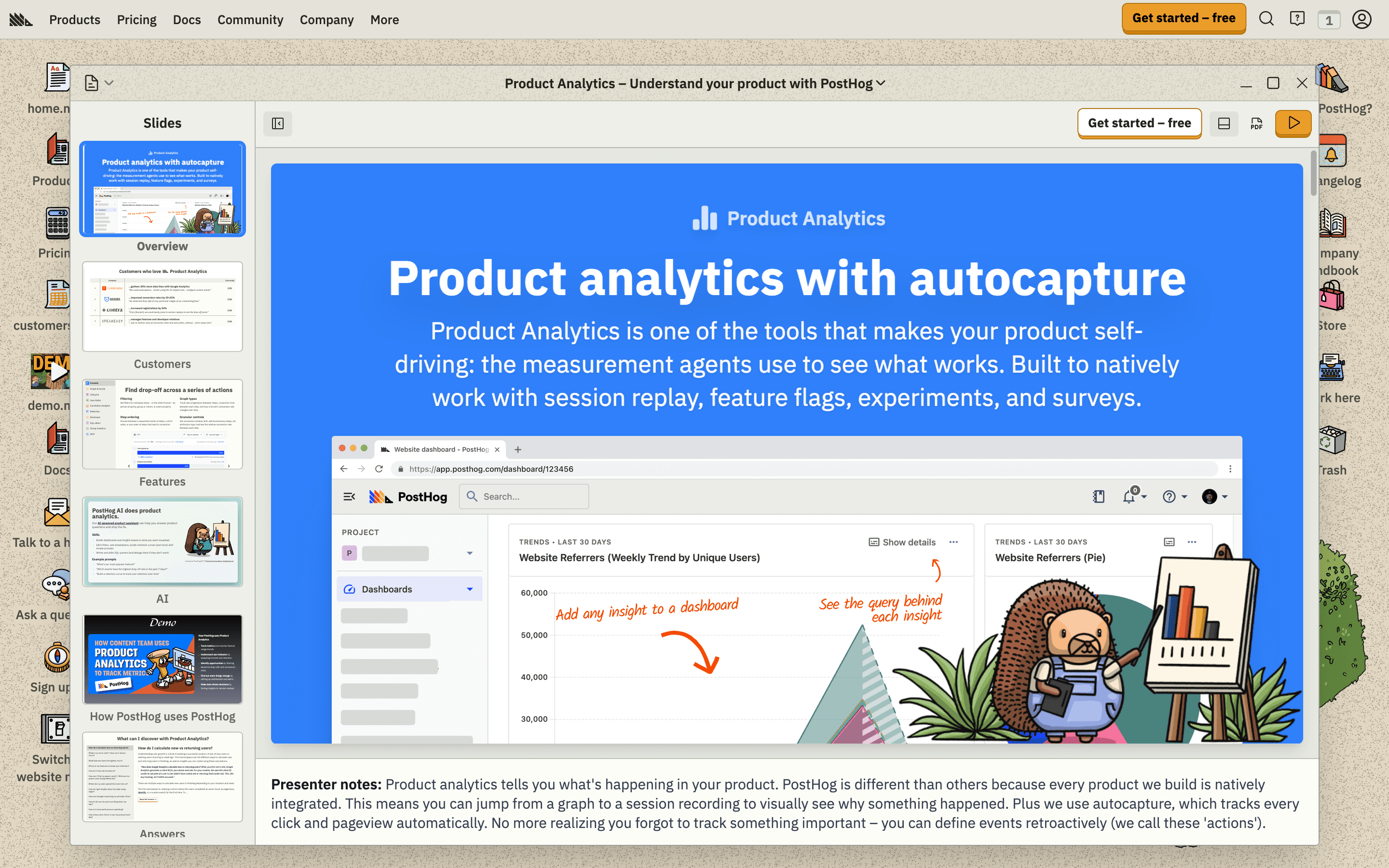1389x868 pixels.
Task: Open the help dropdown in dashboard mockup
Action: [x=1174, y=497]
